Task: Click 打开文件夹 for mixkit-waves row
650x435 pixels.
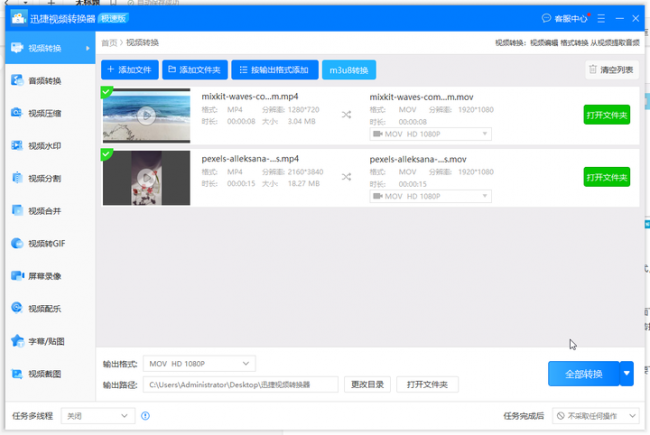Action: 606,115
